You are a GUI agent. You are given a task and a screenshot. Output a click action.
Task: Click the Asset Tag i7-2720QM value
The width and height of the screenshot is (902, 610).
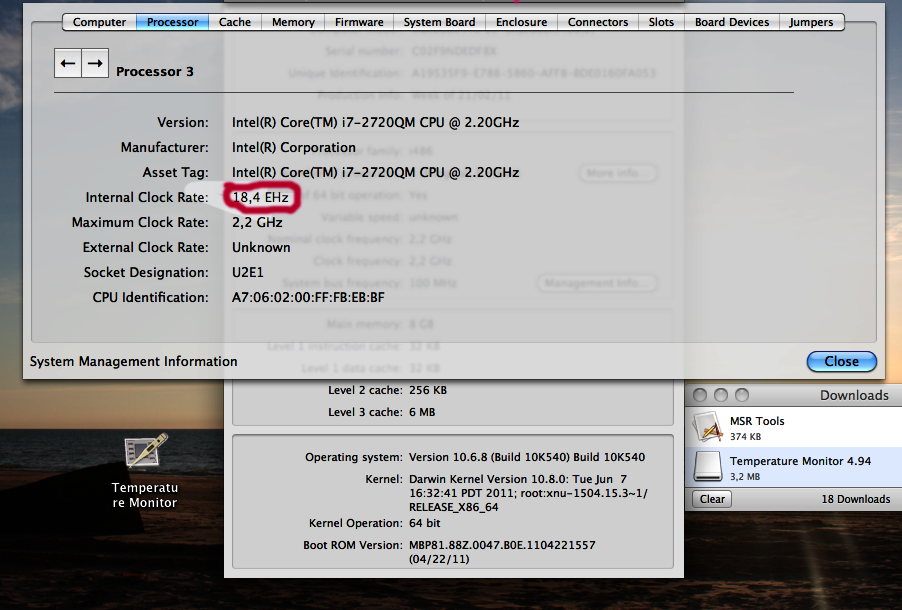[x=376, y=173]
